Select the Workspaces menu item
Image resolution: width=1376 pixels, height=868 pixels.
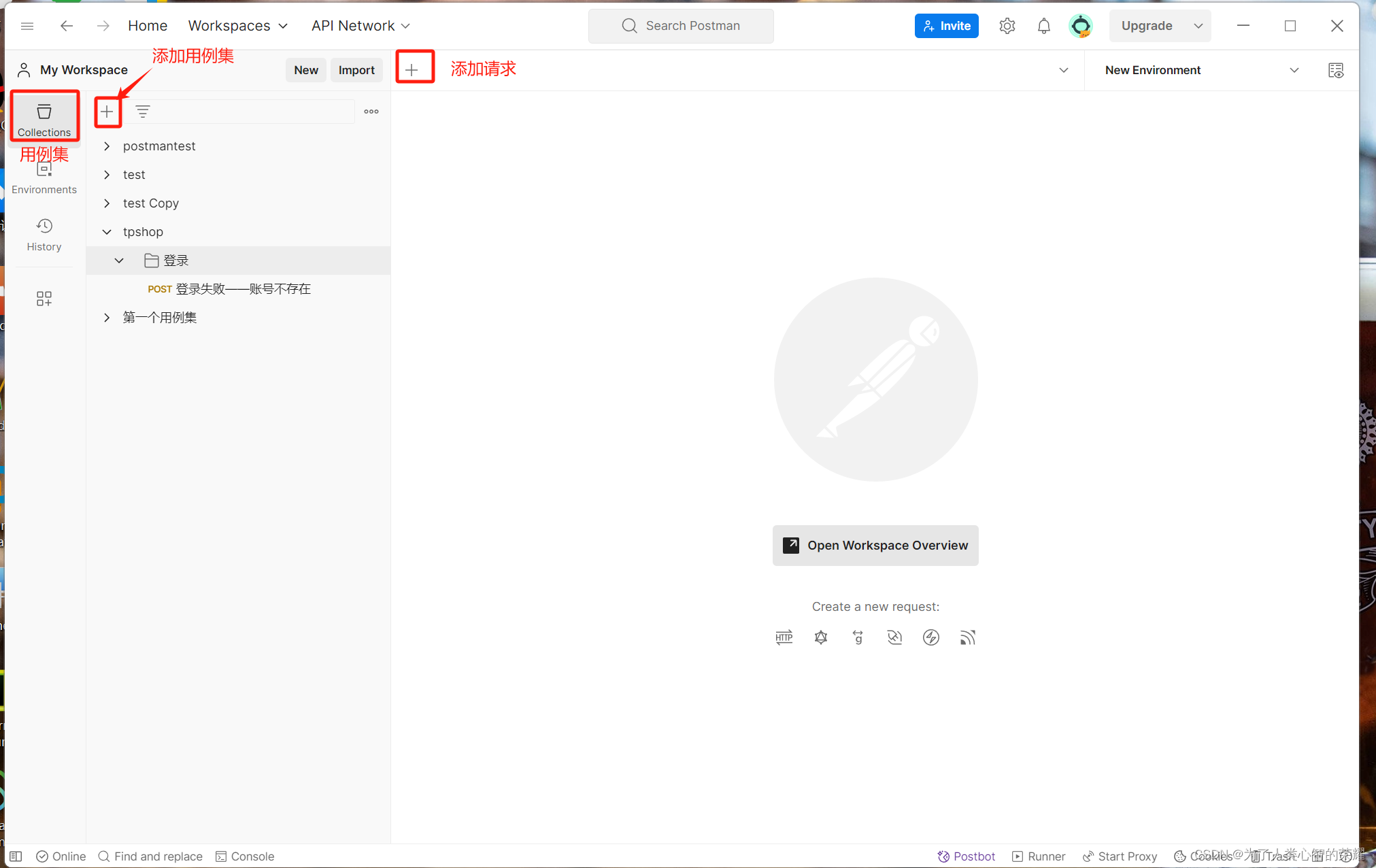[x=228, y=25]
